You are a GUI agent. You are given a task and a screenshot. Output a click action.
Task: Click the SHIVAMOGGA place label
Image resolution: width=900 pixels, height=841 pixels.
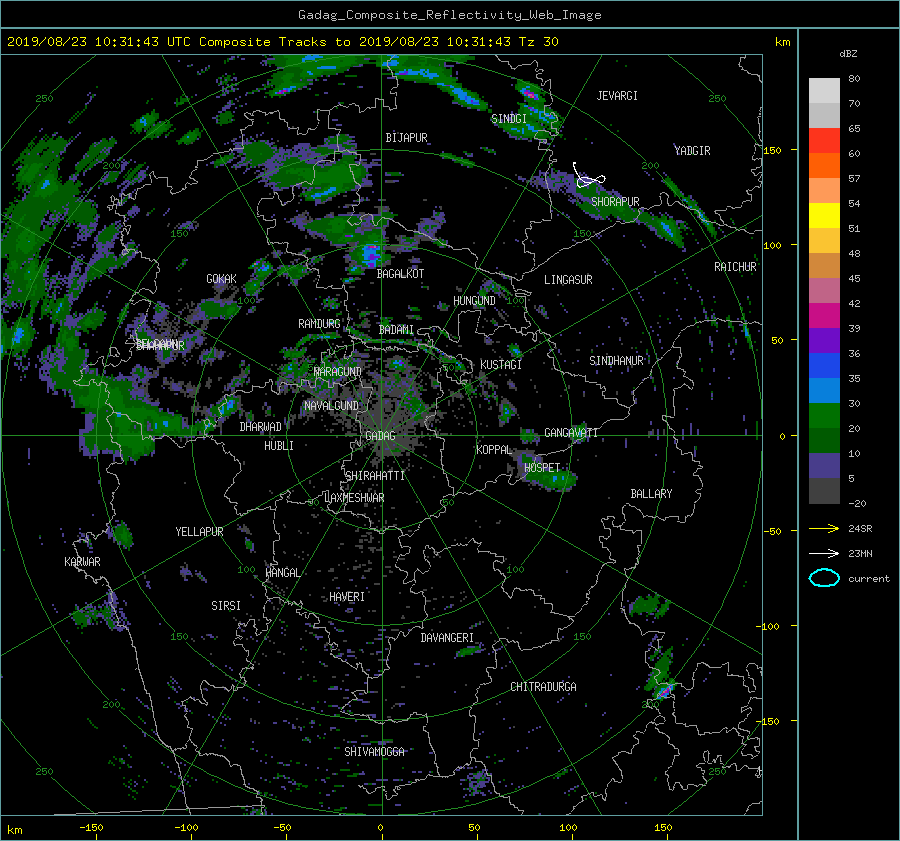point(374,752)
